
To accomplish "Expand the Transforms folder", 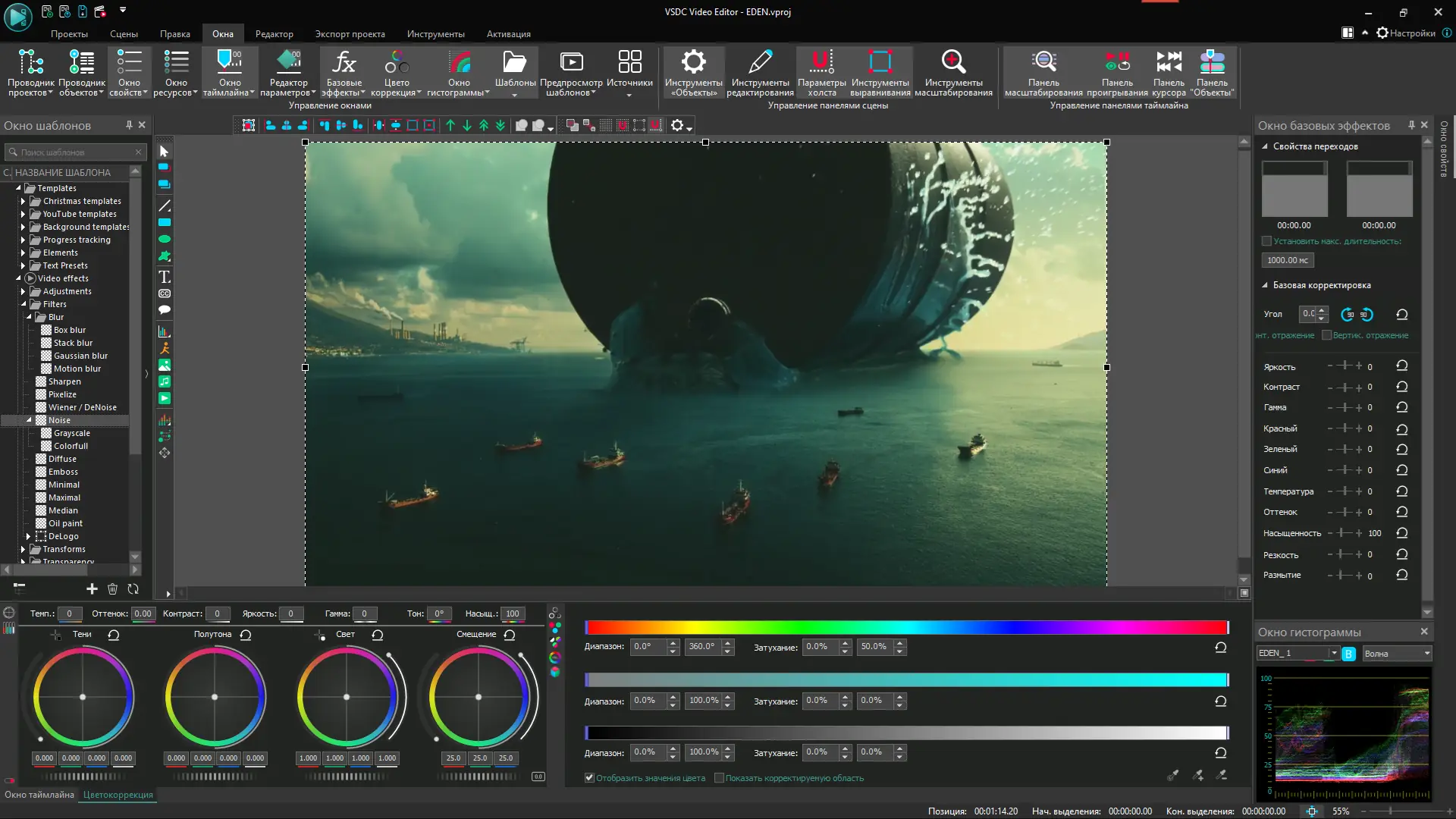I will (x=23, y=549).
